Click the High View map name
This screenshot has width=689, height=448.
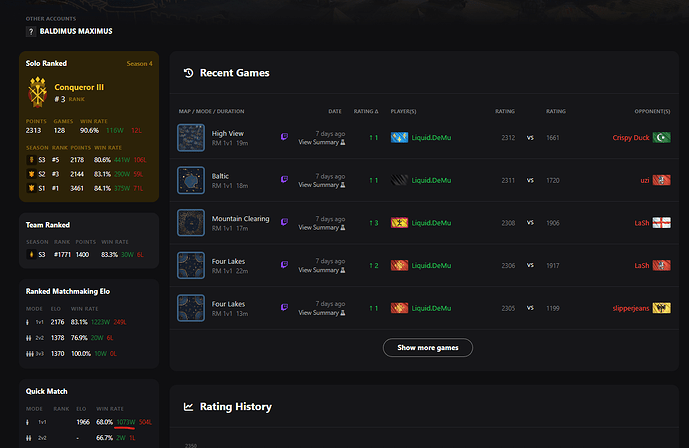228,133
